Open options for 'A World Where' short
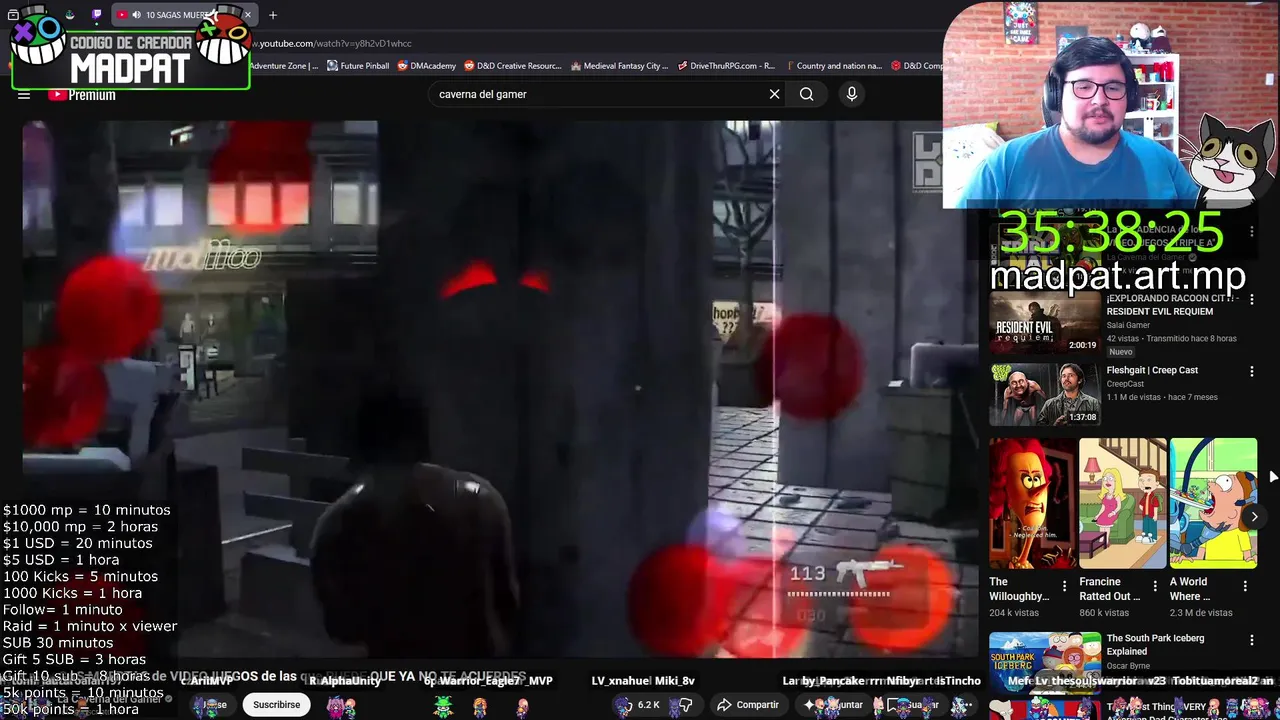 1245,586
